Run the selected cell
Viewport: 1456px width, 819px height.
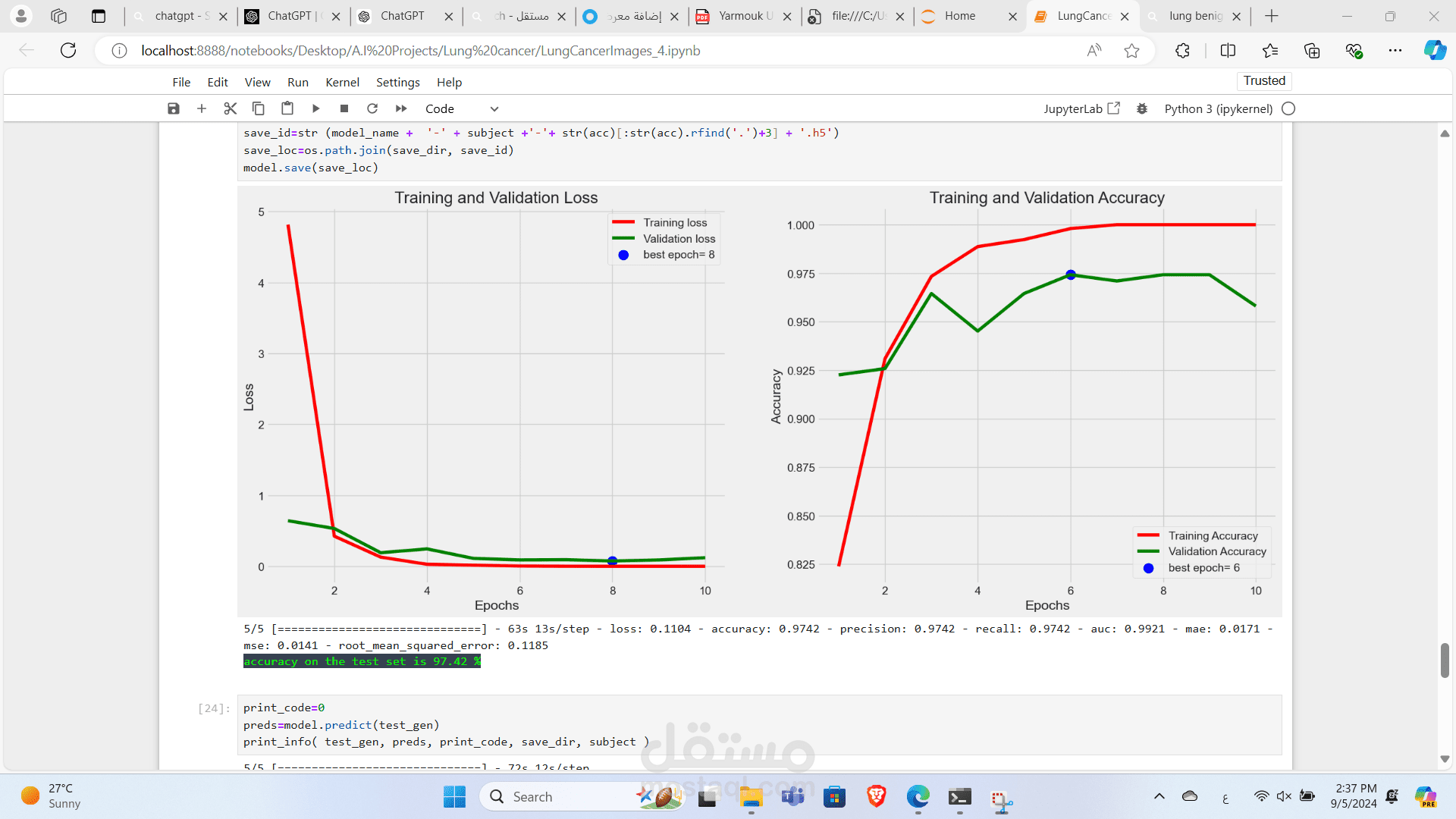pos(316,108)
